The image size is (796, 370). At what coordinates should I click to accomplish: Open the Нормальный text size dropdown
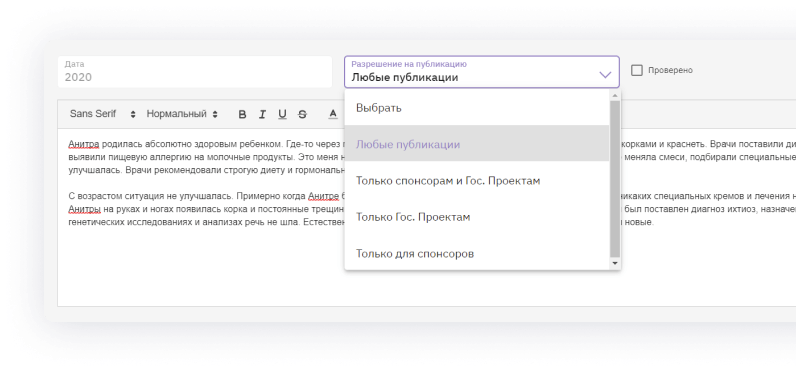coord(182,114)
